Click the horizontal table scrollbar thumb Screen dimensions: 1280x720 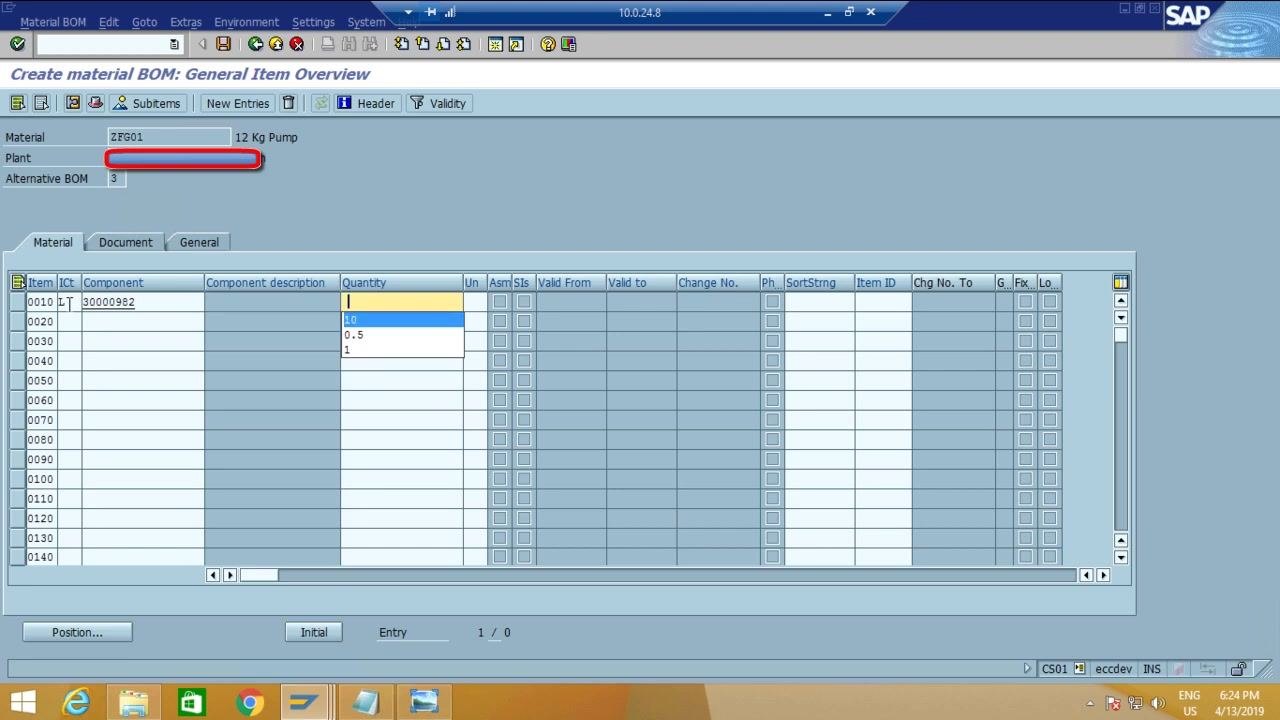[259, 575]
